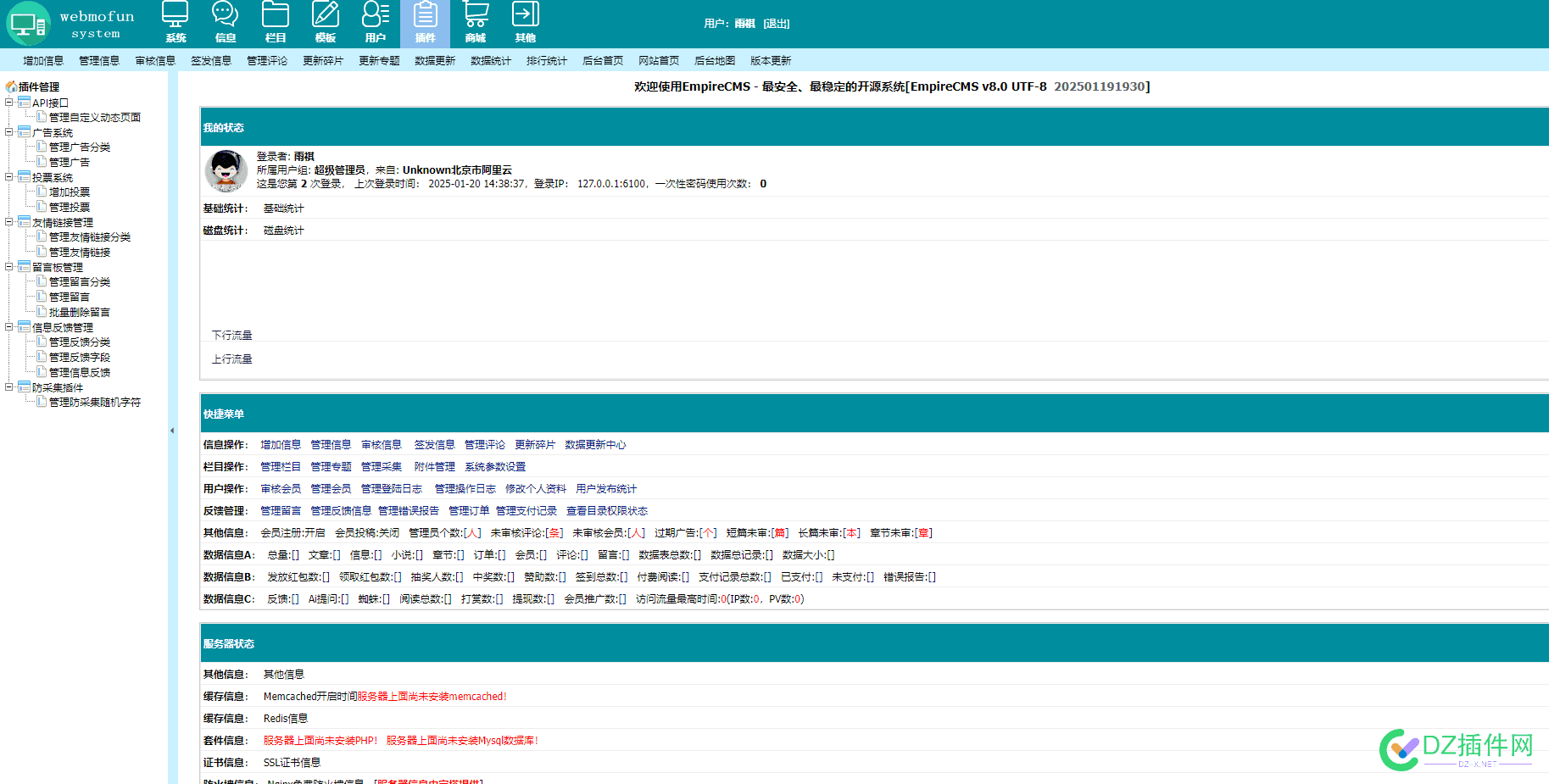1549x784 pixels.
Task: Click 系统参数设置 in the quick menu
Action: click(495, 467)
